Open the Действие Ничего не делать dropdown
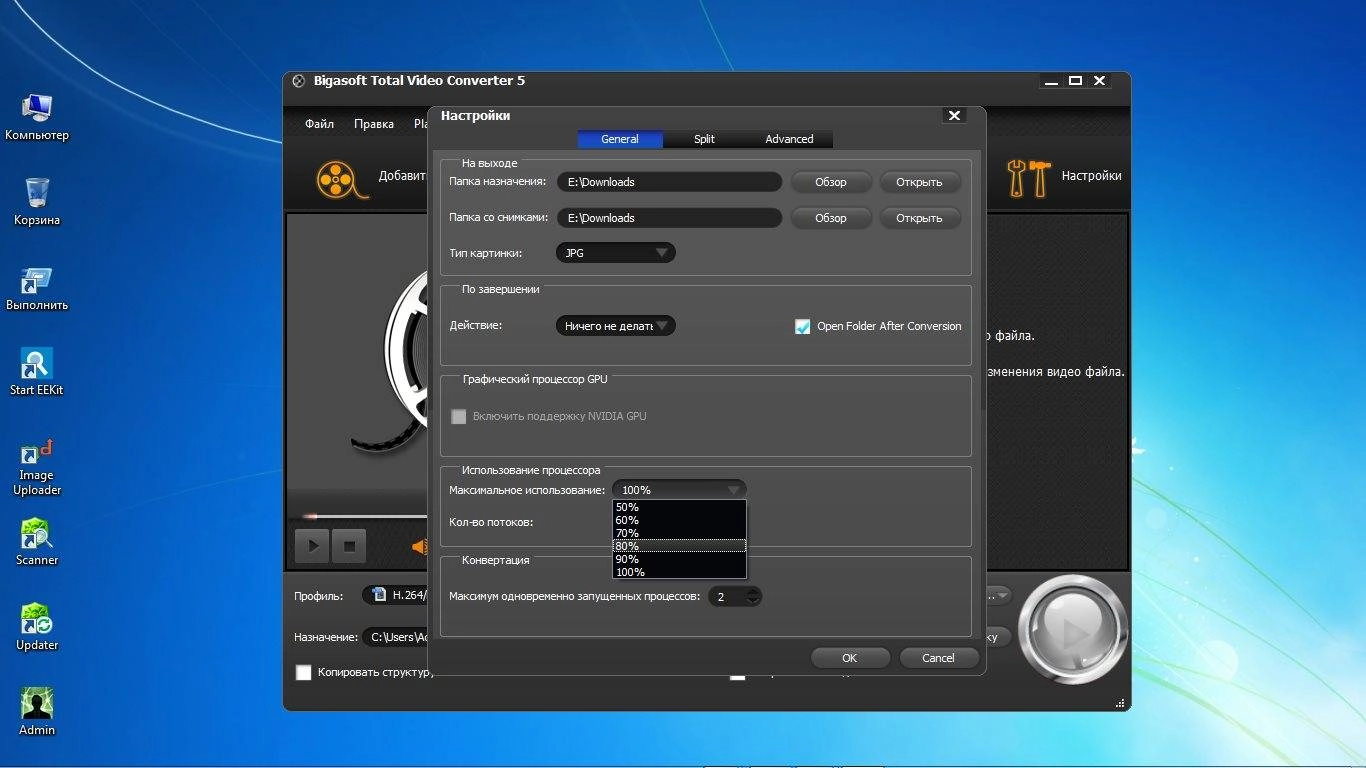The height and width of the screenshot is (768, 1366). pyautogui.click(x=616, y=326)
